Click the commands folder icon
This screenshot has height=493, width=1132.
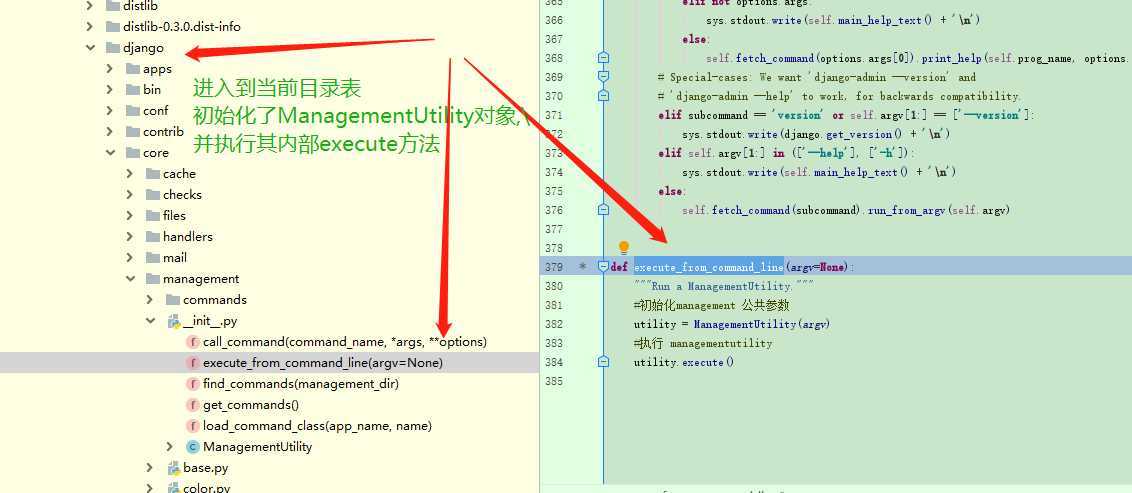[173, 299]
